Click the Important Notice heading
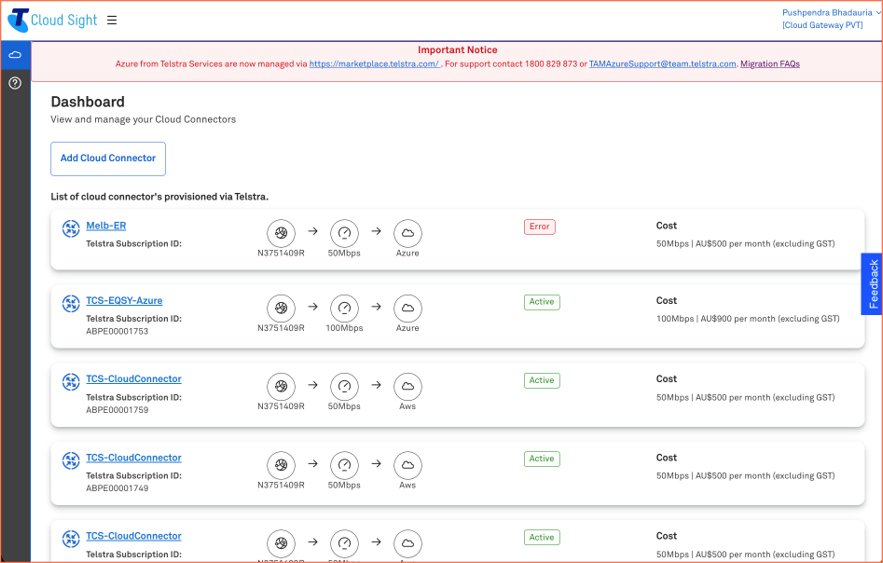 457,50
